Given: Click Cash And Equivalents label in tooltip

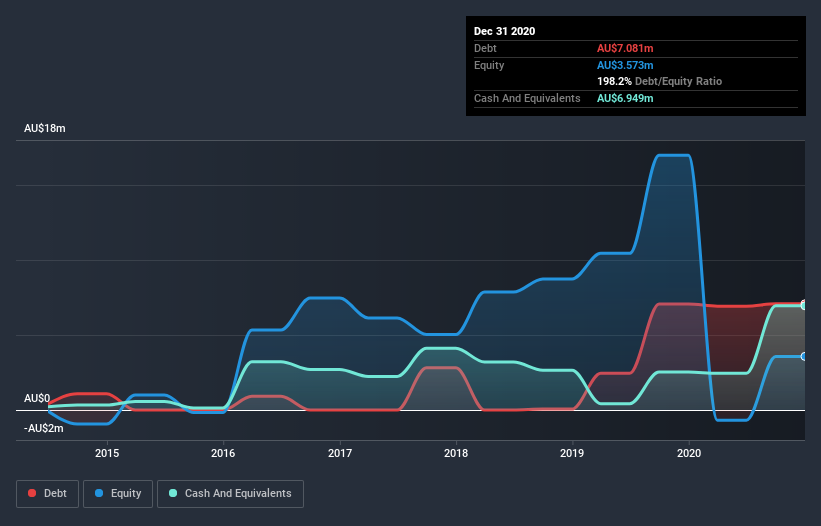Looking at the screenshot, I should pyautogui.click(x=527, y=98).
